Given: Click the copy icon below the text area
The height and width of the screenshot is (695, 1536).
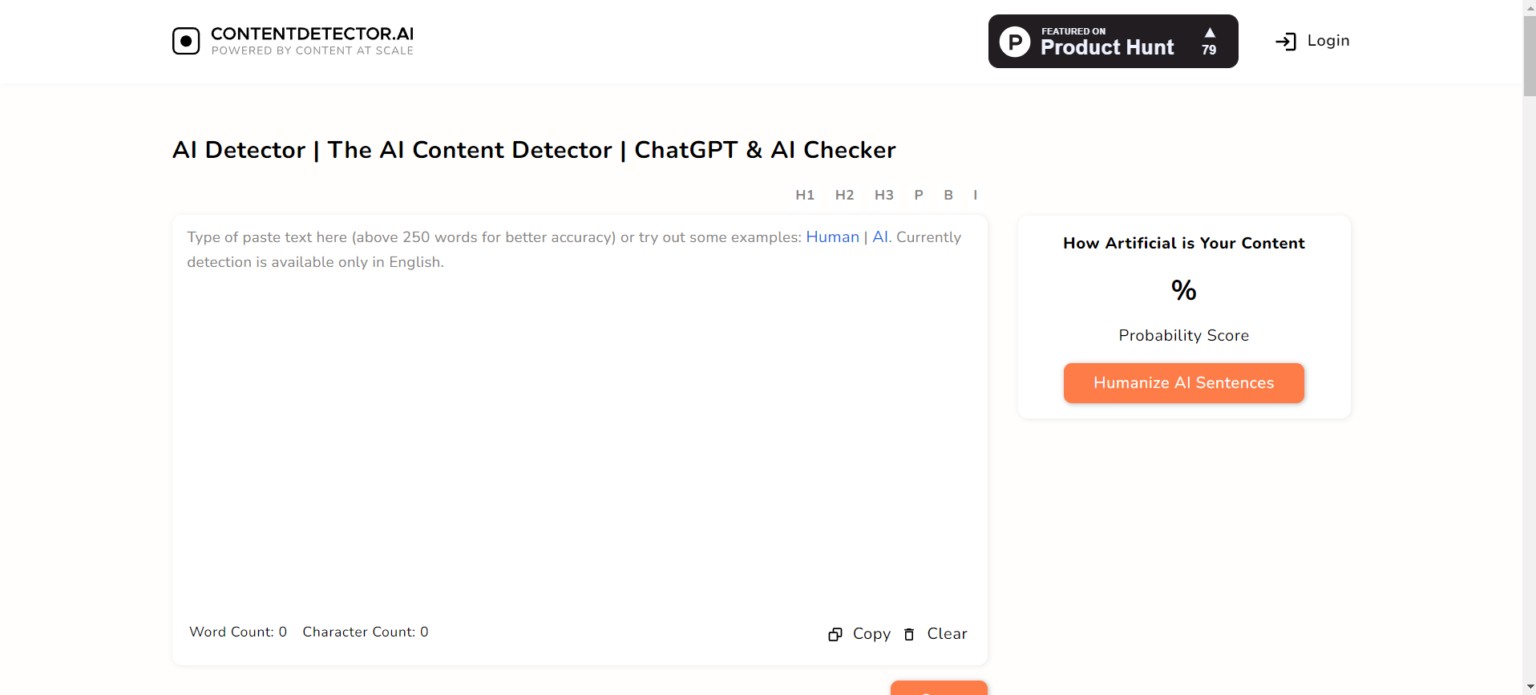Looking at the screenshot, I should tap(835, 634).
